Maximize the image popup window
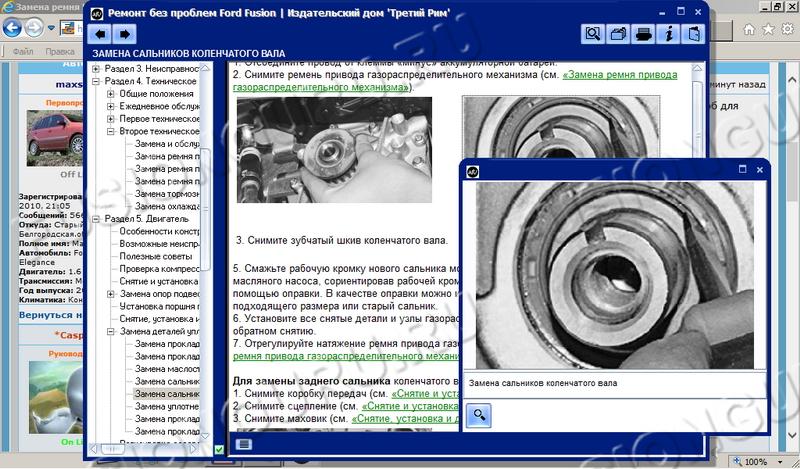800x469 pixels. (743, 169)
